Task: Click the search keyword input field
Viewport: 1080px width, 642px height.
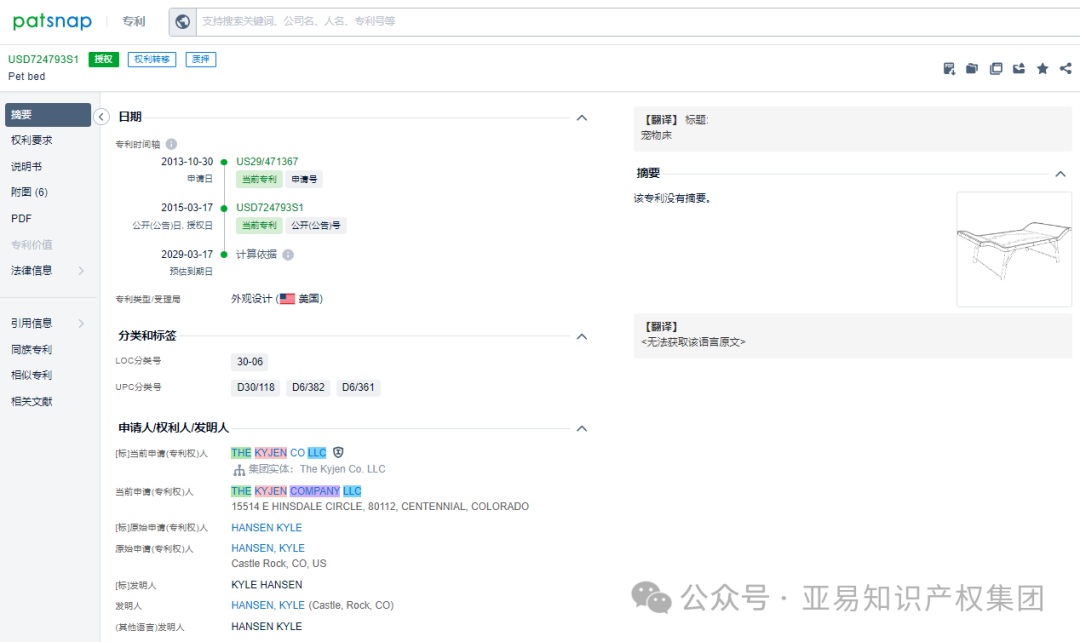Action: click(637, 21)
